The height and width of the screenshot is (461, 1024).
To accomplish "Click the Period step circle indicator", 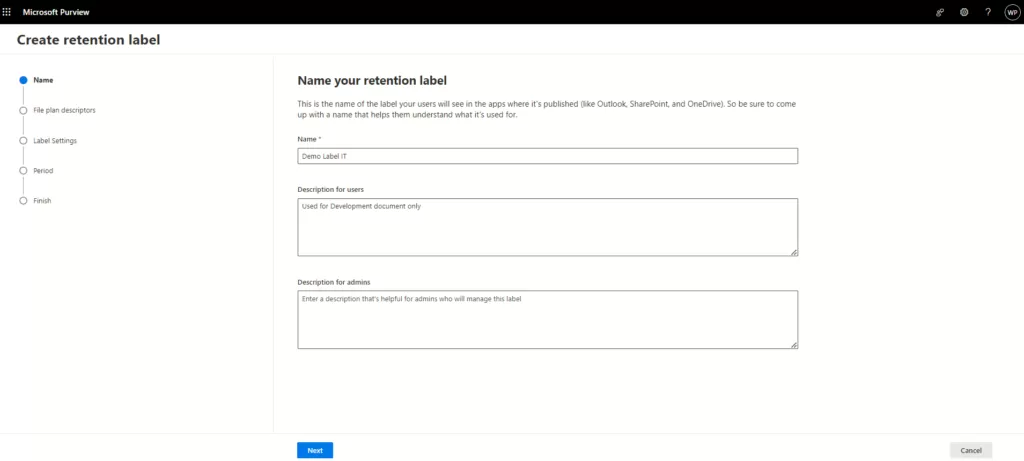I will pyautogui.click(x=23, y=171).
